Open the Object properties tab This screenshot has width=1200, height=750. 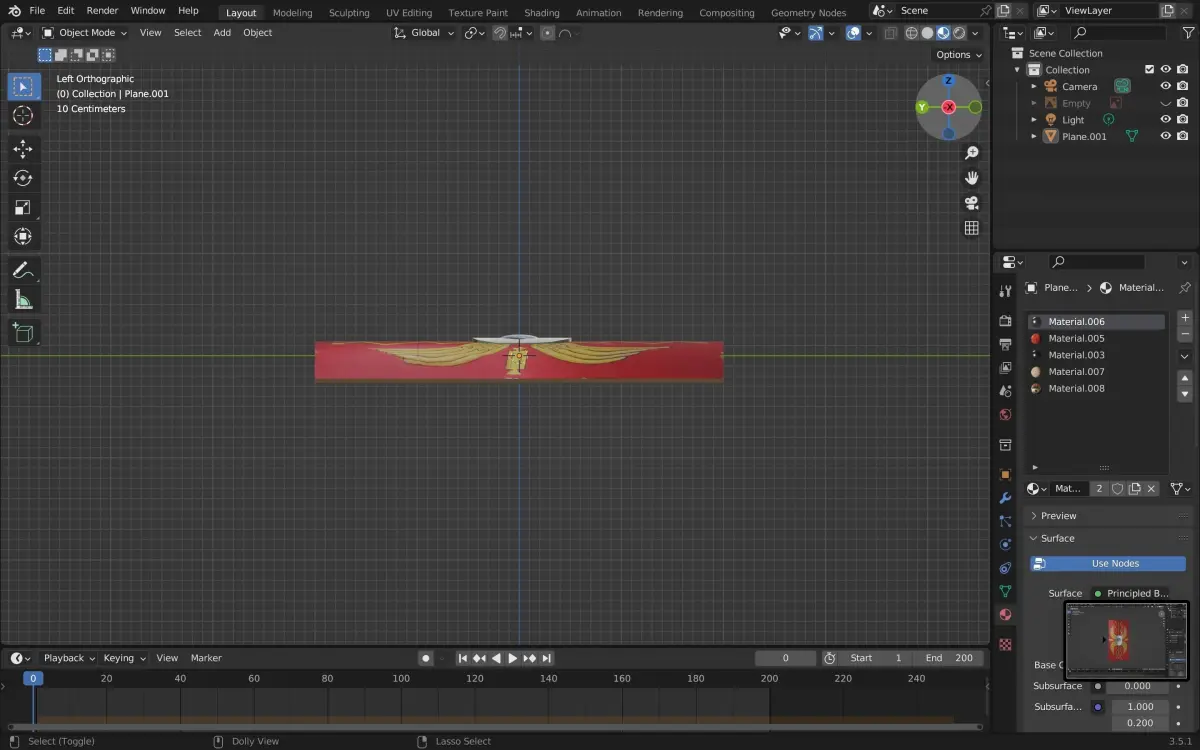click(x=1006, y=475)
